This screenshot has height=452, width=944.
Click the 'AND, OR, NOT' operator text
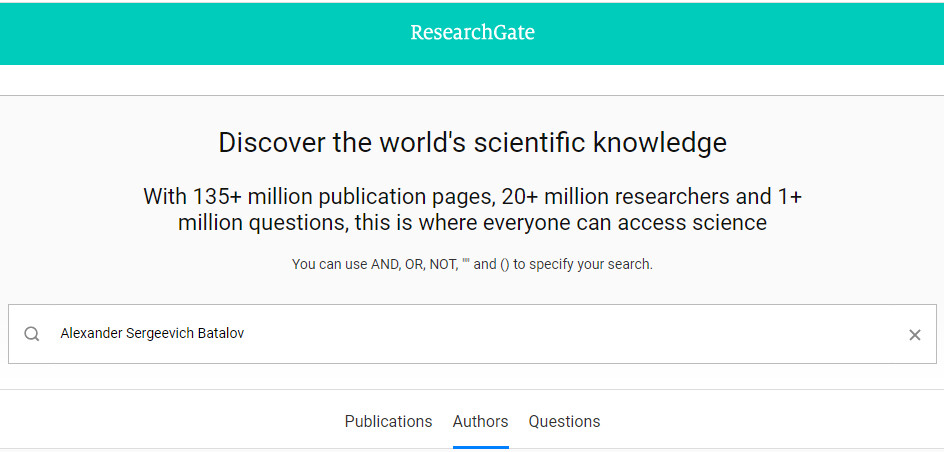click(414, 264)
